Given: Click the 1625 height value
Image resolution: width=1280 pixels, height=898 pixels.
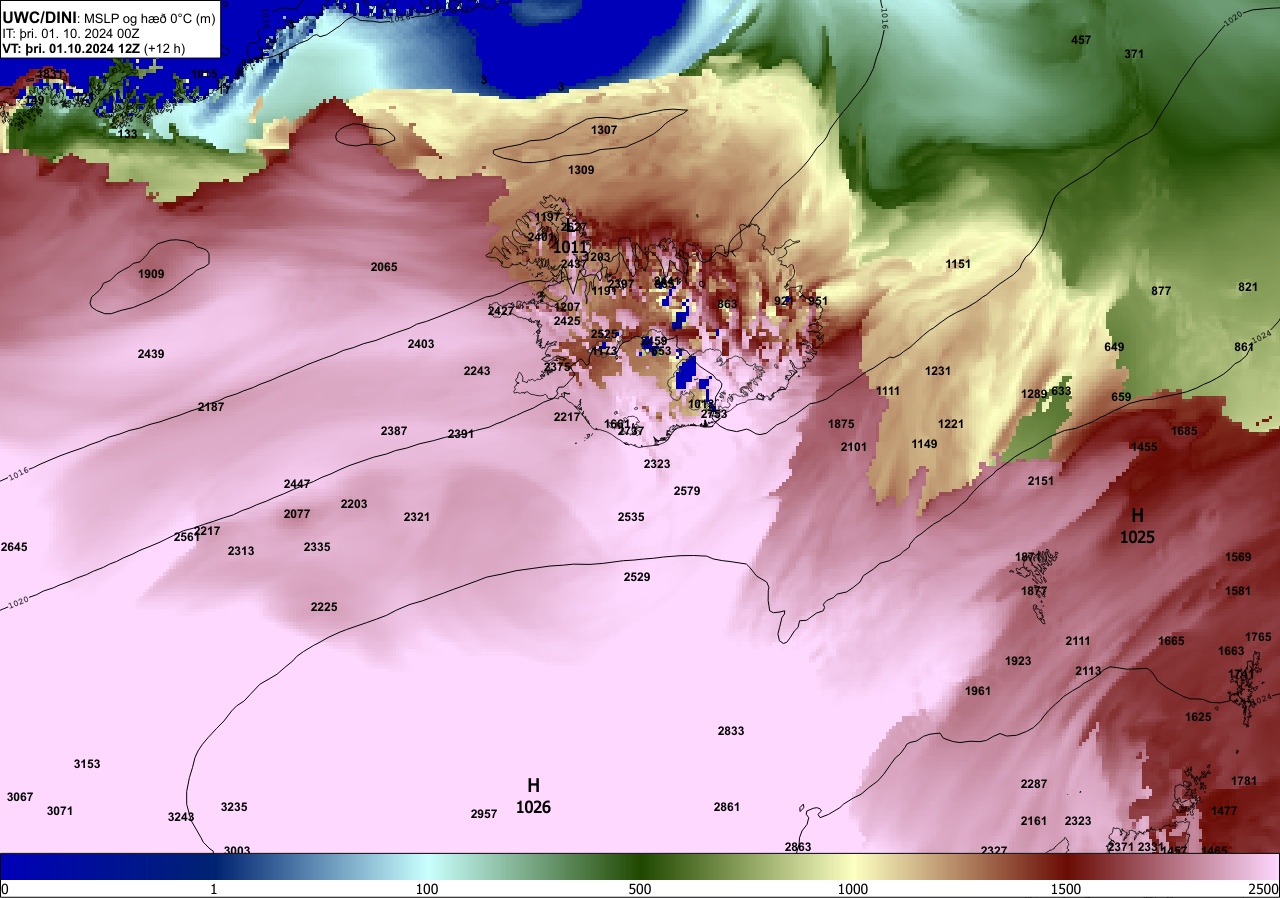Looking at the screenshot, I should [x=1198, y=717].
